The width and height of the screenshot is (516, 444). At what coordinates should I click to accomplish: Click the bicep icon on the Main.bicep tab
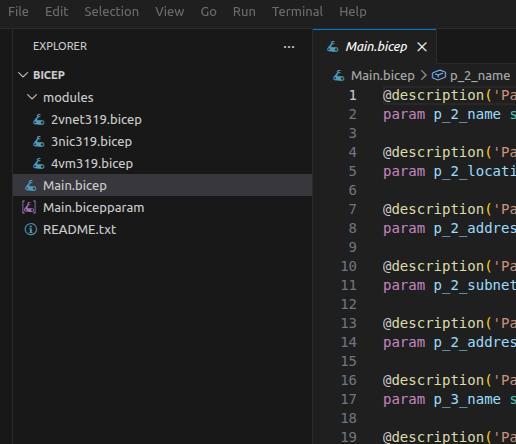click(x=333, y=47)
